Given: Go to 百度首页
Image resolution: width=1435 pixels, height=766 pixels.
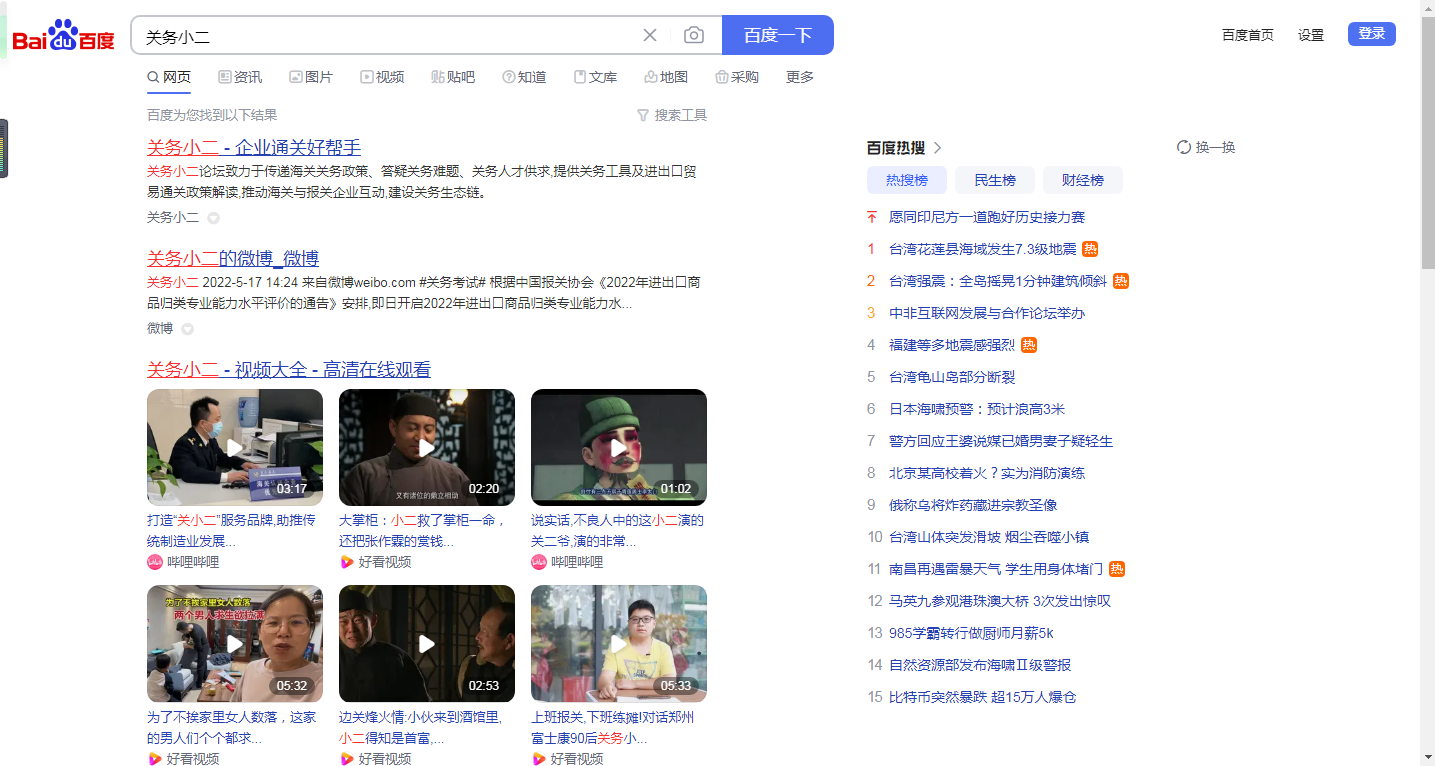Looking at the screenshot, I should (1248, 35).
